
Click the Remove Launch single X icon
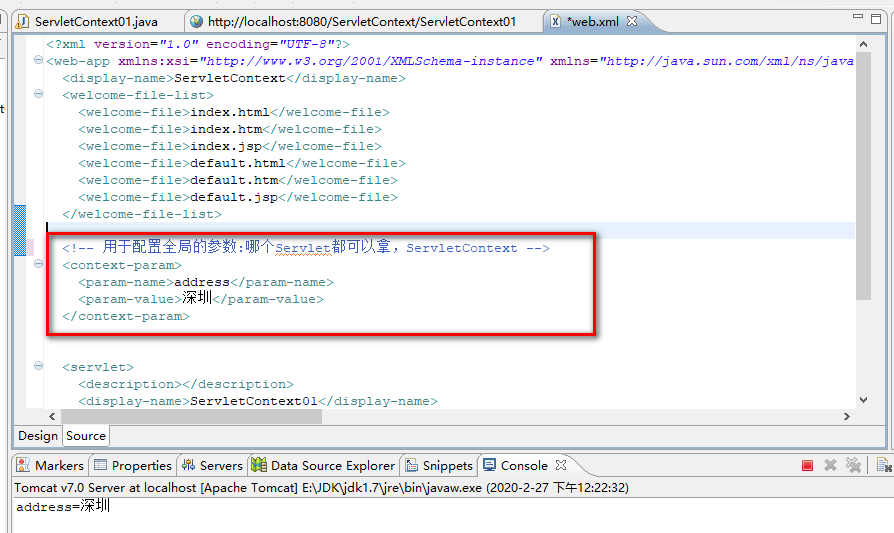830,465
